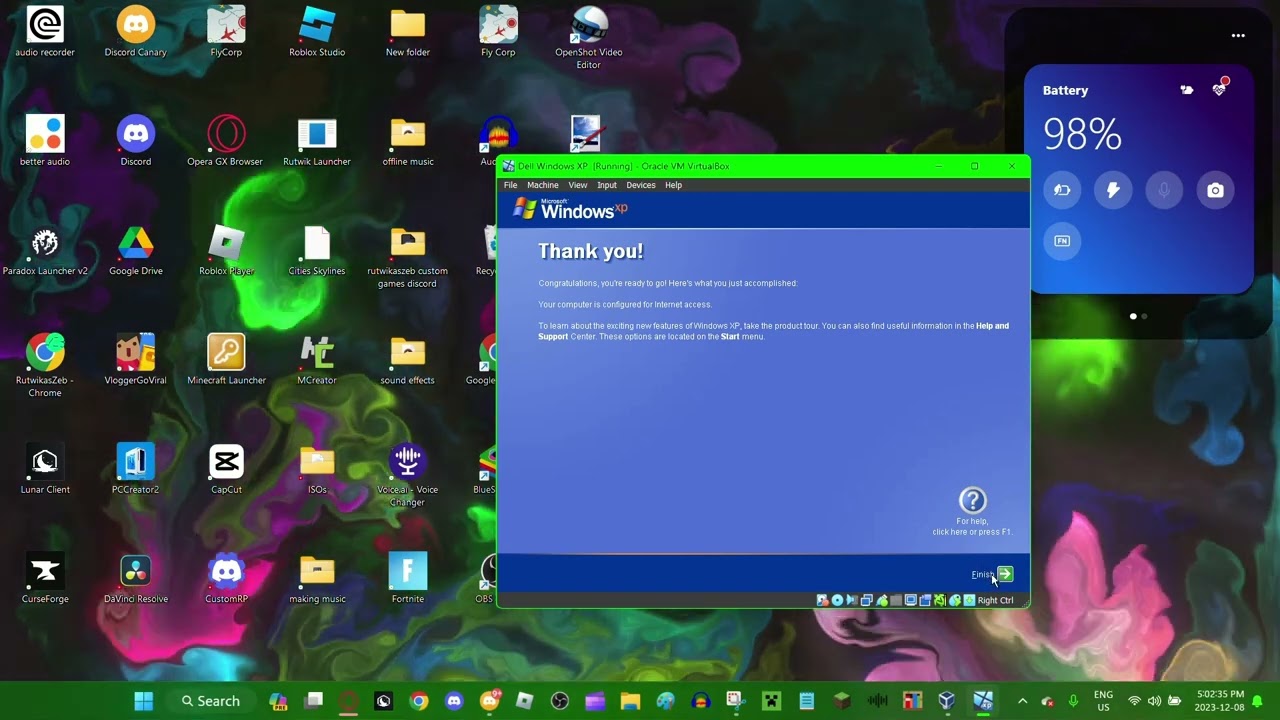Viewport: 1280px width, 720px height.
Task: Open the audio recorder desktop icon
Action: 45,32
